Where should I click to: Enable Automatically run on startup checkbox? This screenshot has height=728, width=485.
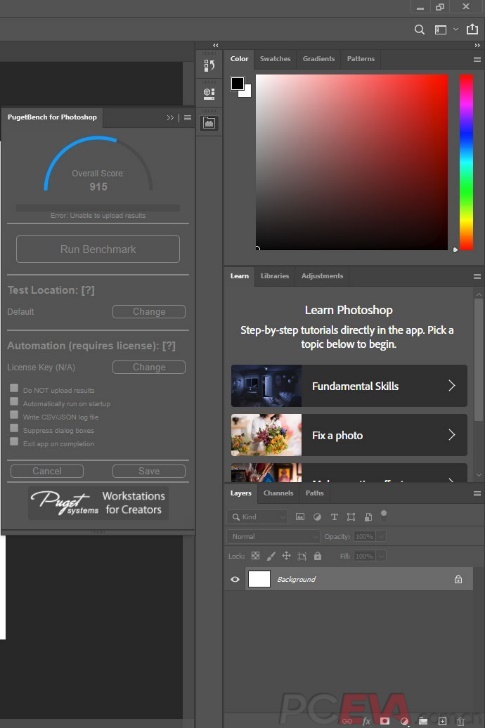14,401
